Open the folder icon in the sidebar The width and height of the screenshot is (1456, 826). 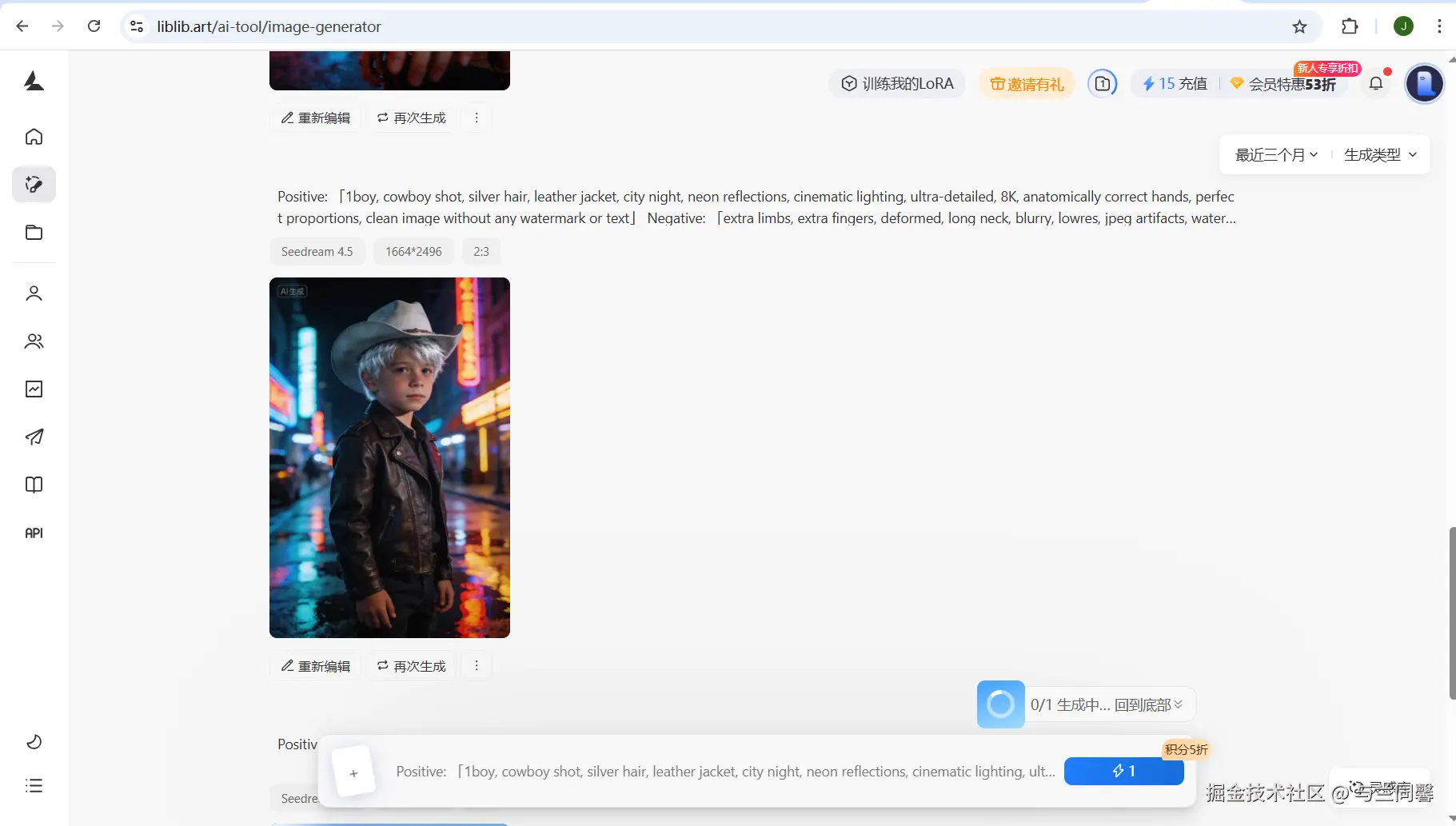[34, 233]
